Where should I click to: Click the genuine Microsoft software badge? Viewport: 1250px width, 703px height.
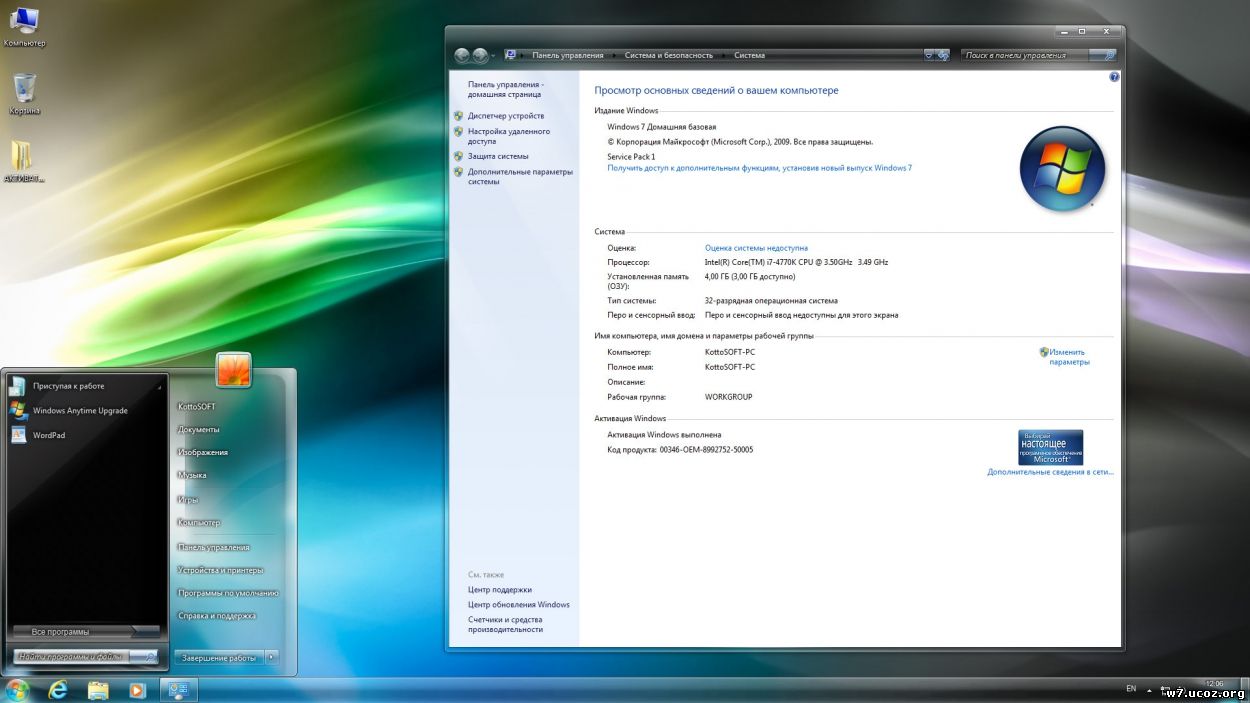1050,445
